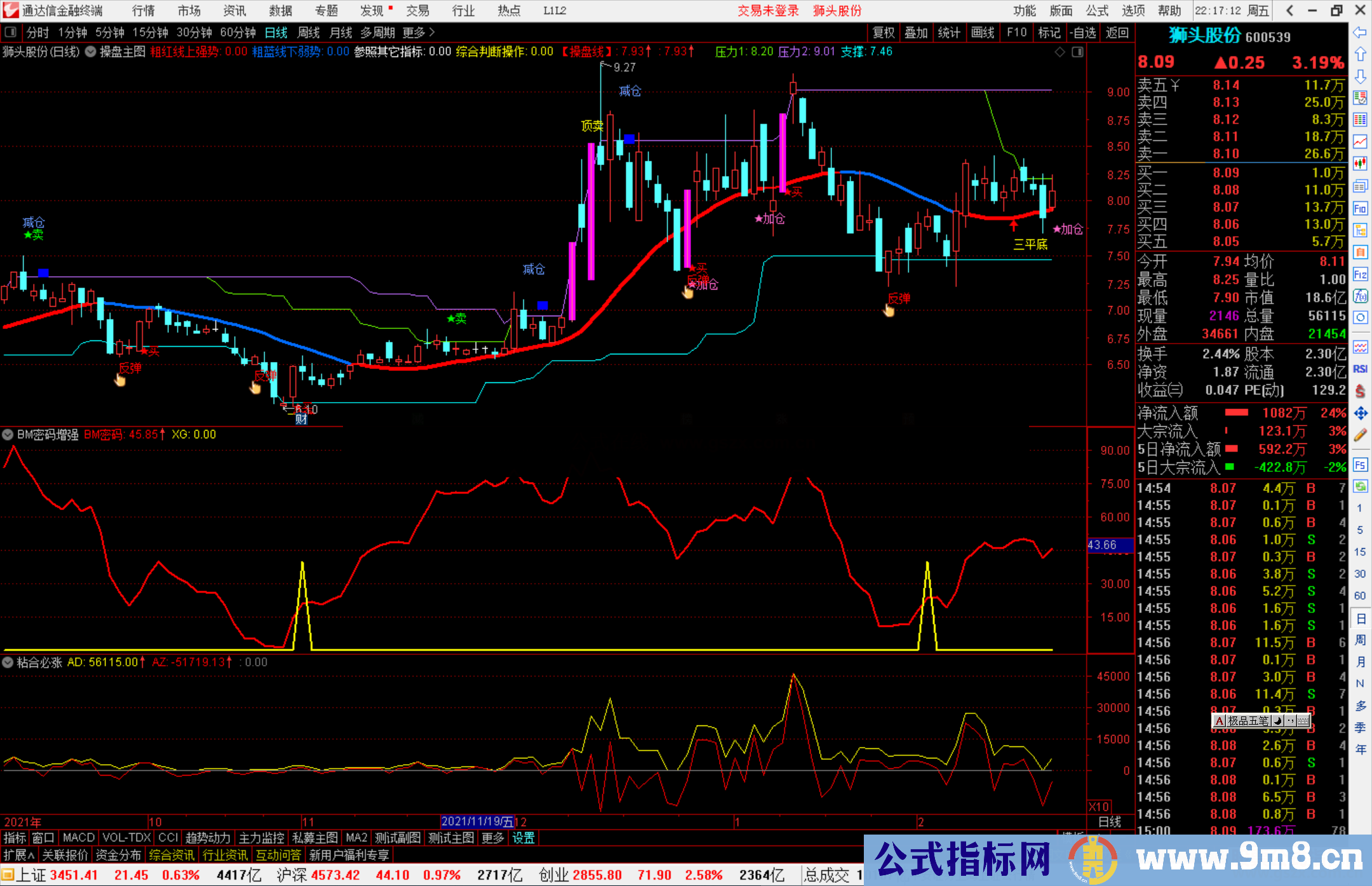The image size is (1372, 886).
Task: Collapse the BM密码增强 indicator panel toggle
Action: [8, 434]
